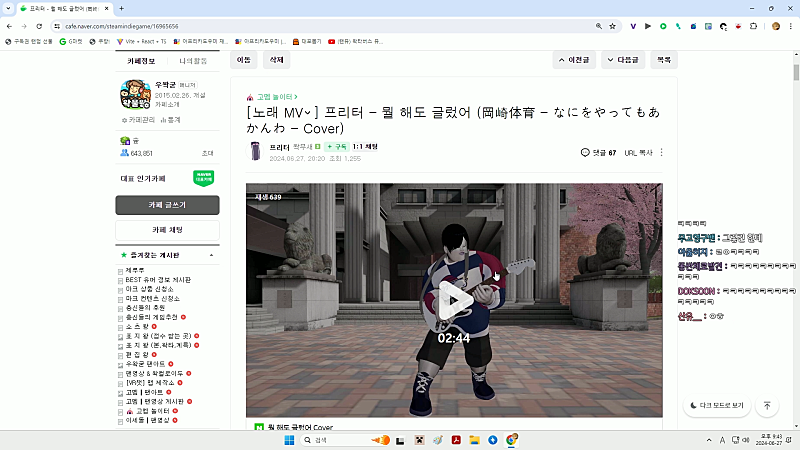Switch to dark mode with 다크 모드로 보기
This screenshot has height=450, width=800.
pyautogui.click(x=717, y=405)
